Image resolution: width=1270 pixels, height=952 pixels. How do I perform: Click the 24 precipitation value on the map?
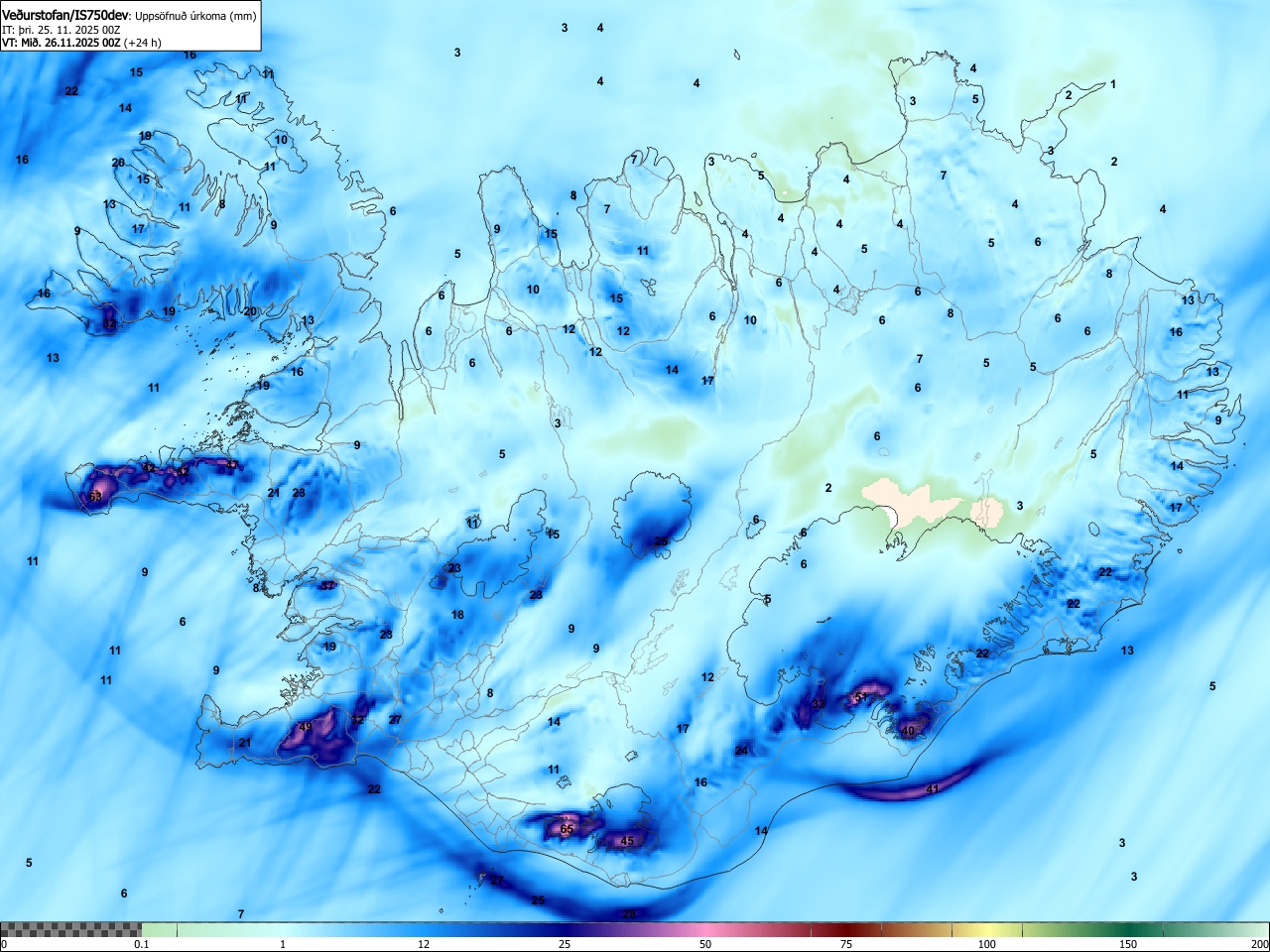(741, 751)
